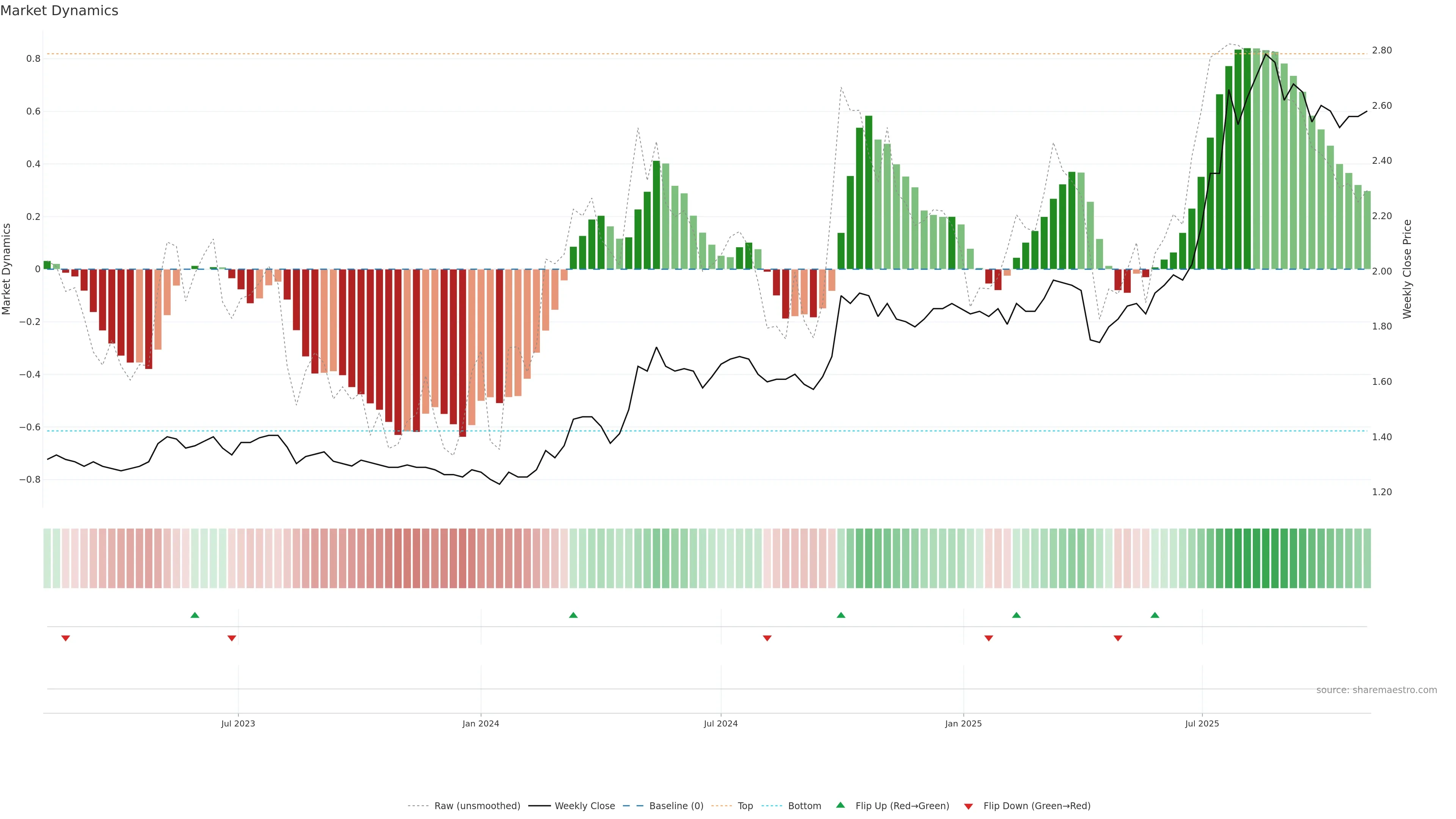Click the red flip-down marker just after Jul 2024
Screen dimensions: 1456x819
[x=767, y=638]
